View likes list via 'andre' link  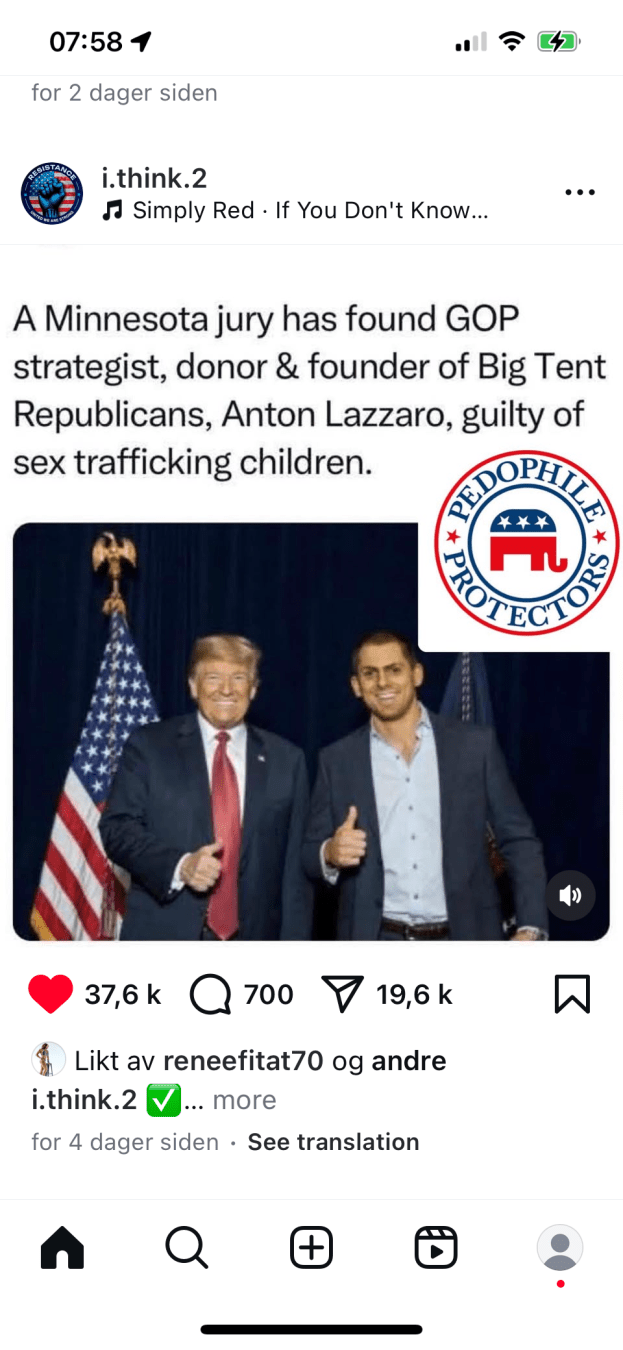[409, 1061]
